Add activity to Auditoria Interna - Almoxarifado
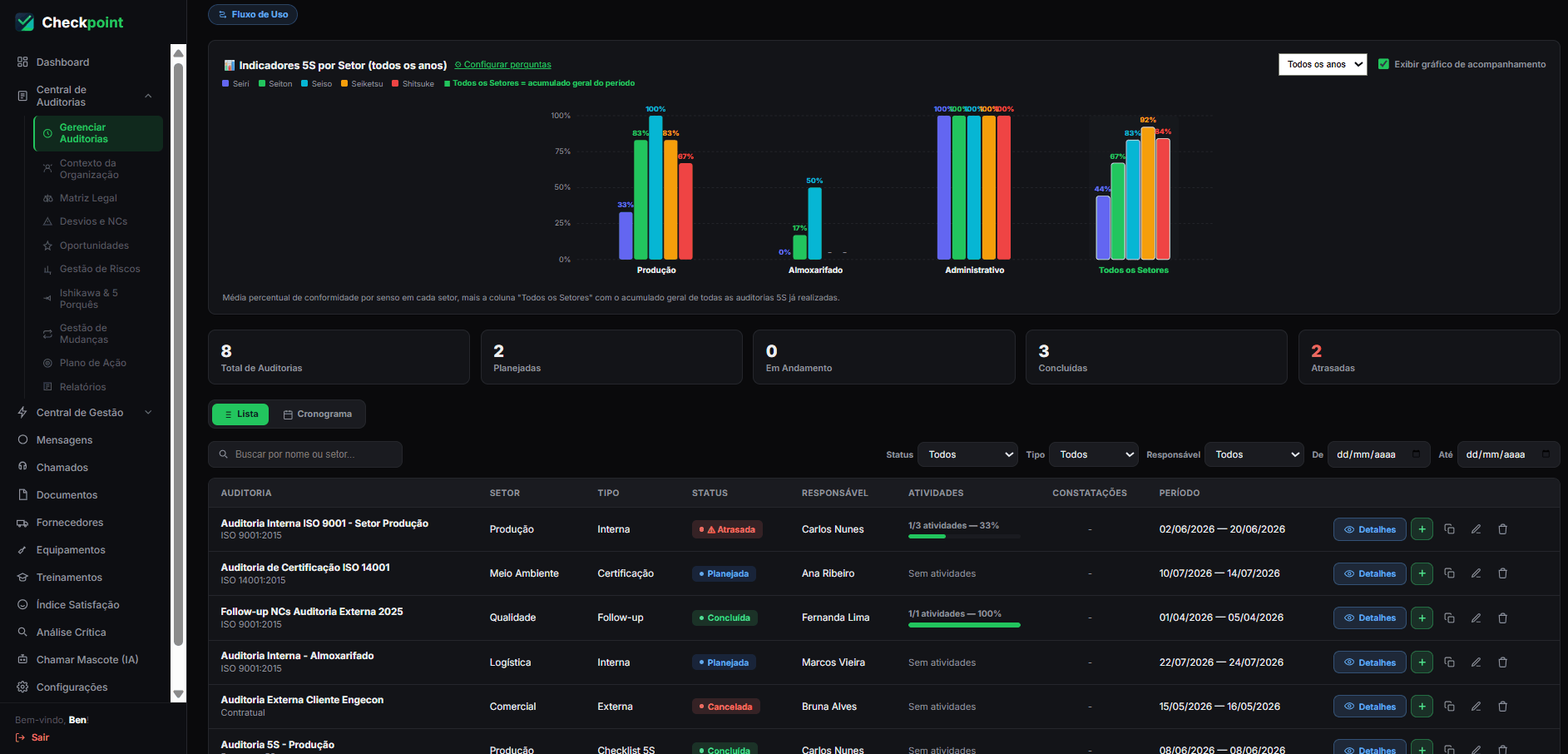Viewport: 1568px width, 754px height. (1422, 662)
